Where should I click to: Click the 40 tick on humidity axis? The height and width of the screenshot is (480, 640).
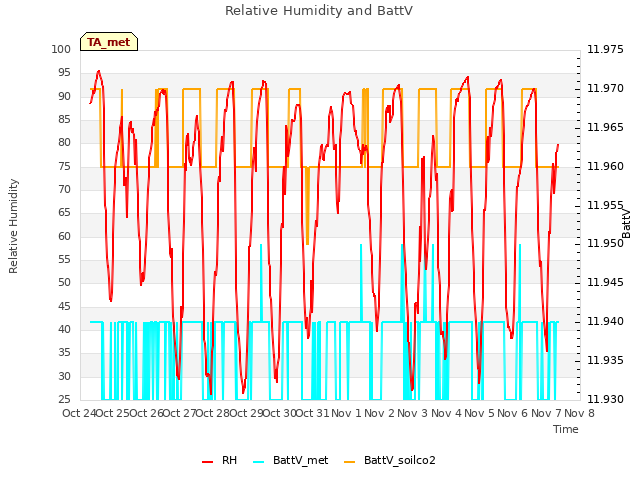click(64, 329)
